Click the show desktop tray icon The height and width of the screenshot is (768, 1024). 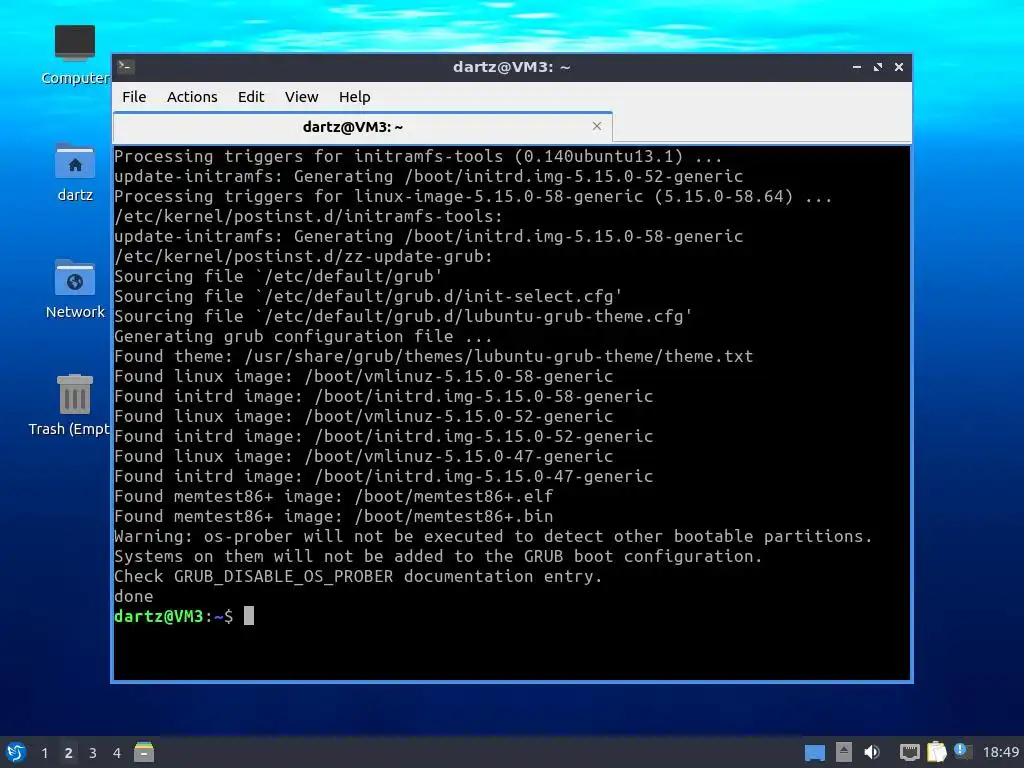point(814,753)
